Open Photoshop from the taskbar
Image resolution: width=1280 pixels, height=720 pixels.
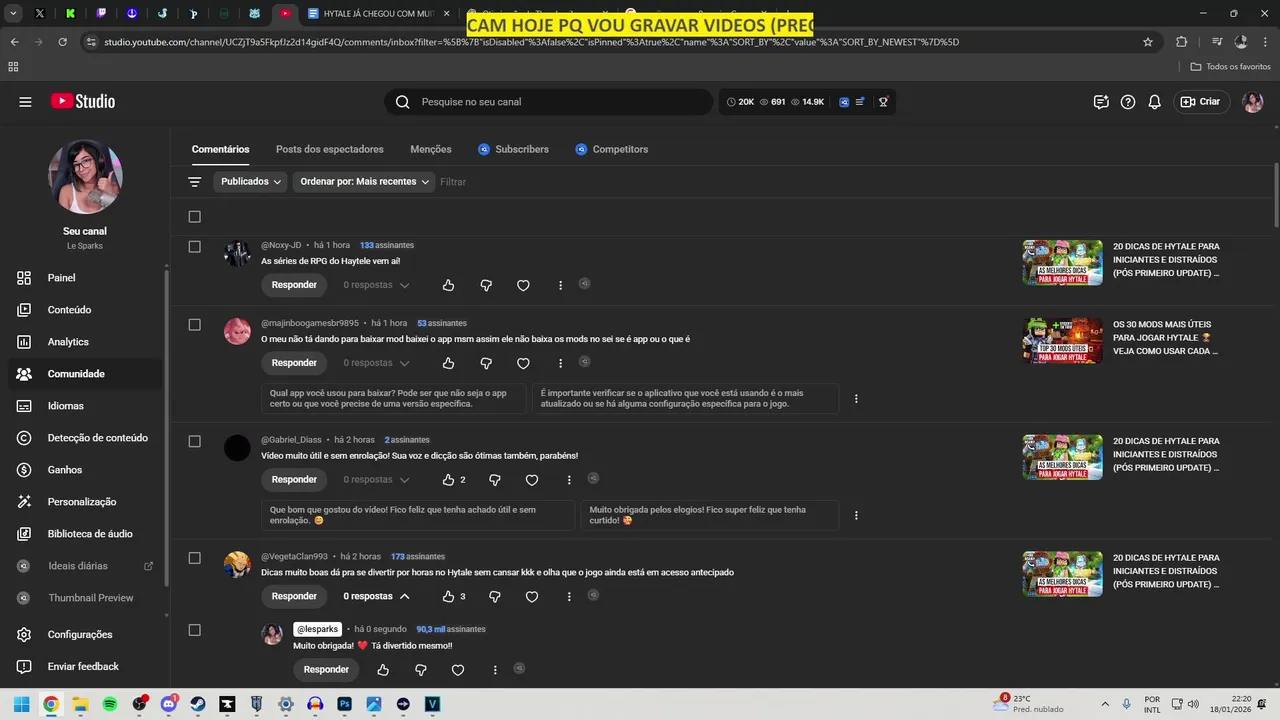click(344, 704)
